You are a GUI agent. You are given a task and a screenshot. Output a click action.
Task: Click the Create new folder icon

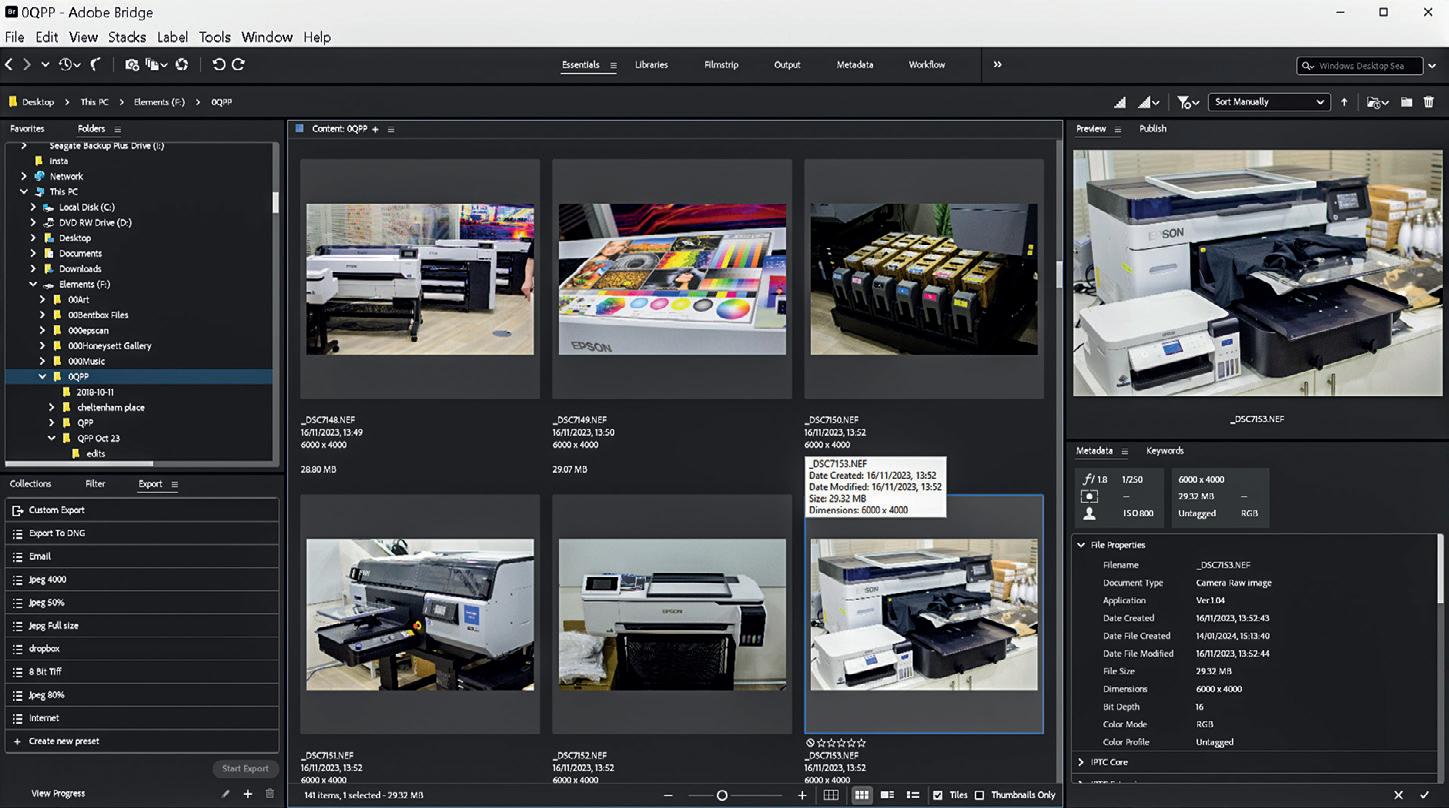(x=1406, y=102)
